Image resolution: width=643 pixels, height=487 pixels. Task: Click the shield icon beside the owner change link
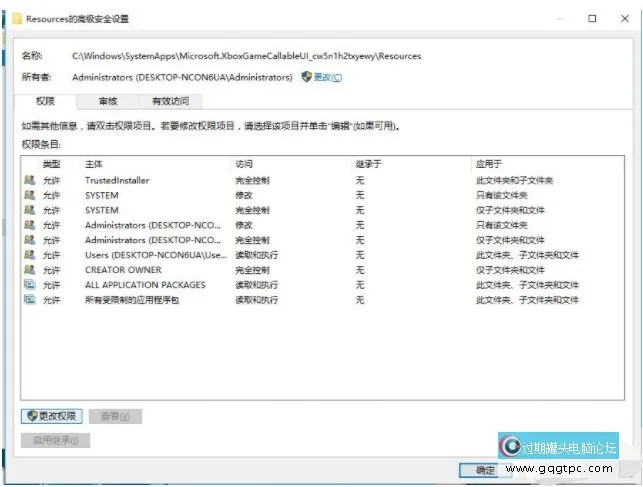[306, 77]
